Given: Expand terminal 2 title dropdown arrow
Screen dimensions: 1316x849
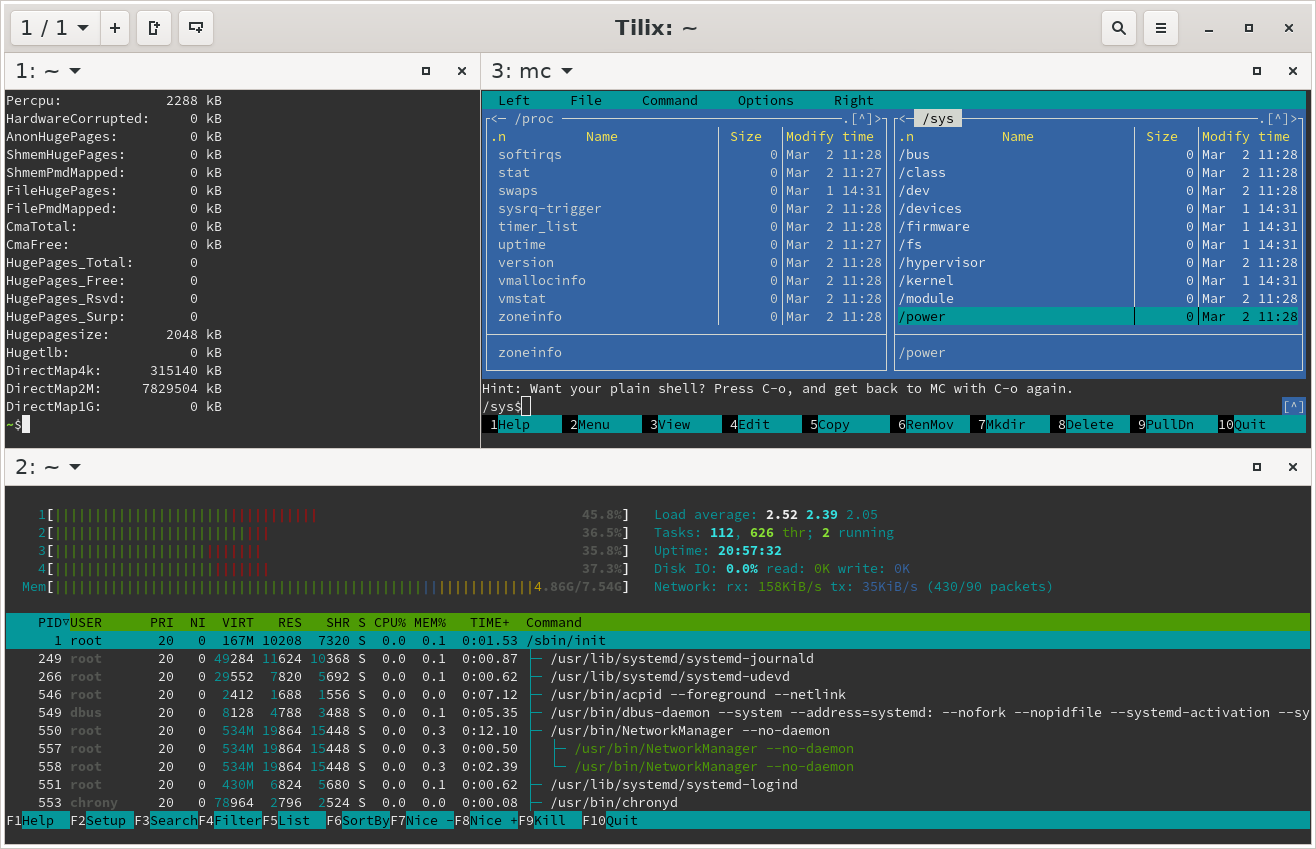Looking at the screenshot, I should [75, 467].
